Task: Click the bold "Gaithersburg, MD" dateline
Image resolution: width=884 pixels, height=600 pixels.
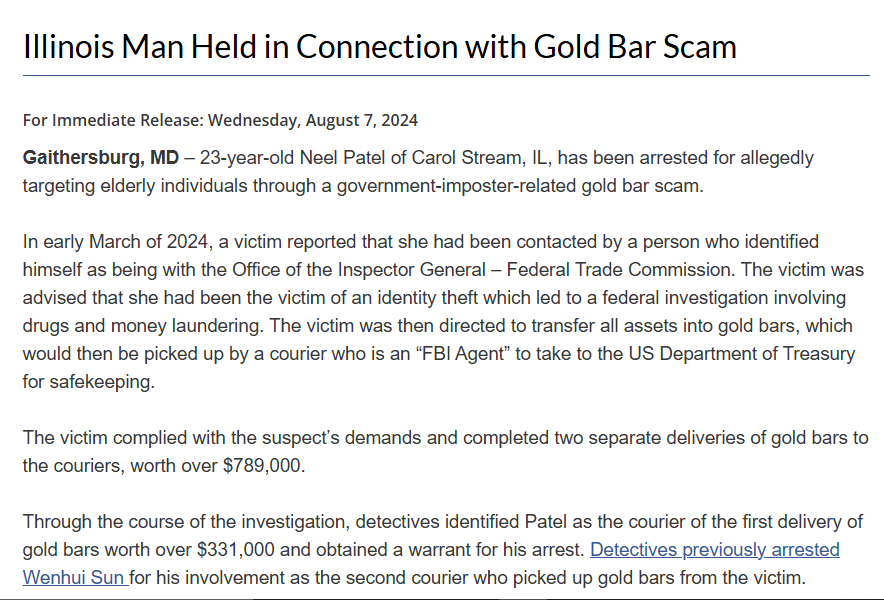Action: tap(100, 157)
